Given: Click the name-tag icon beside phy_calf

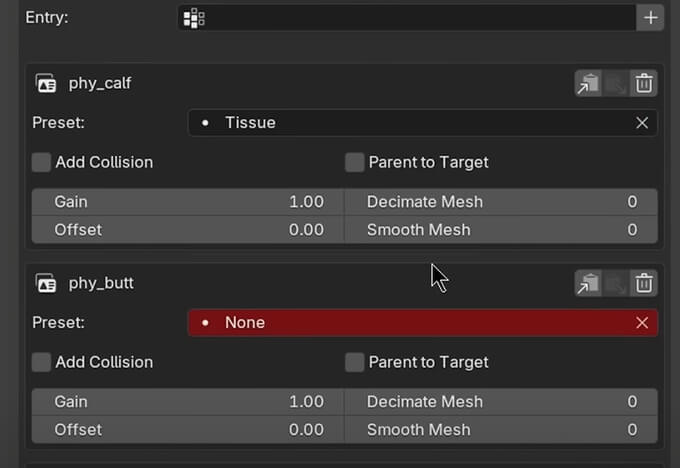Looking at the screenshot, I should 46,83.
